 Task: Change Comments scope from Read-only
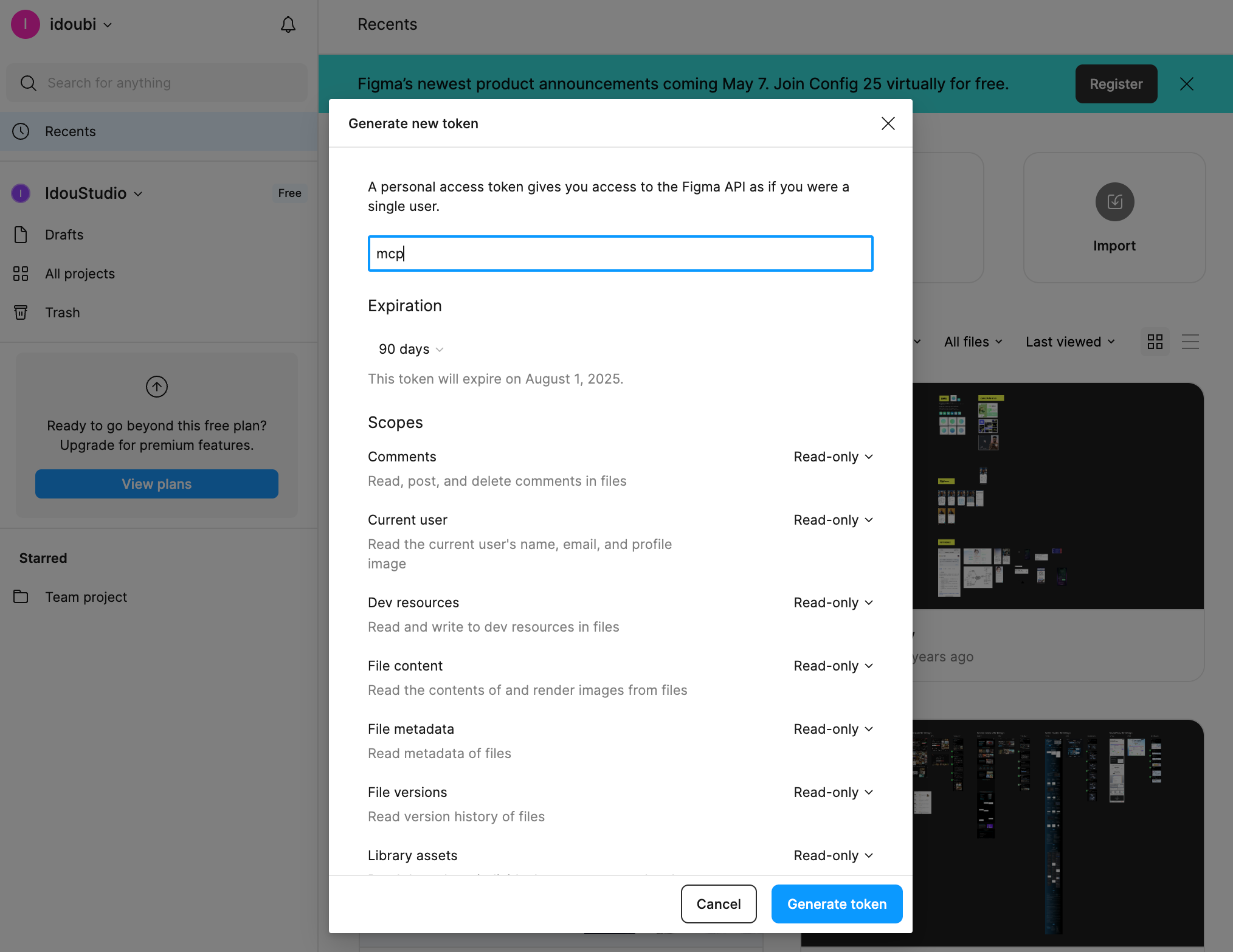[x=833, y=457]
